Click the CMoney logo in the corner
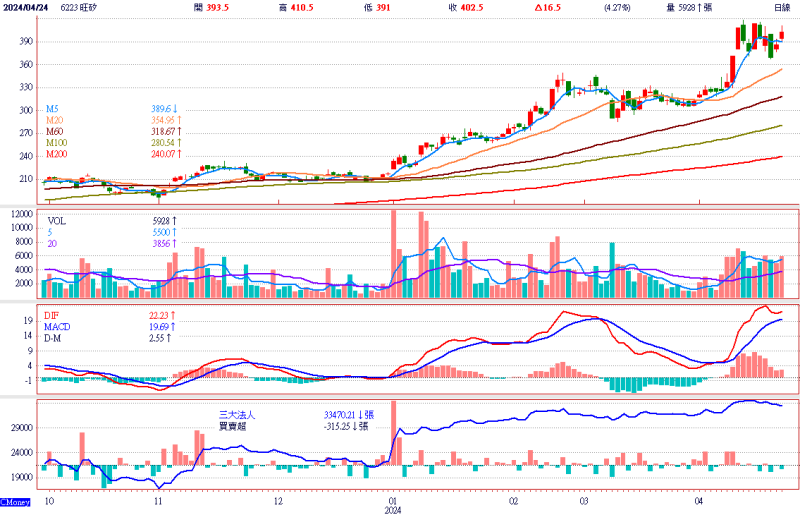The width and height of the screenshot is (800, 515). point(17,501)
